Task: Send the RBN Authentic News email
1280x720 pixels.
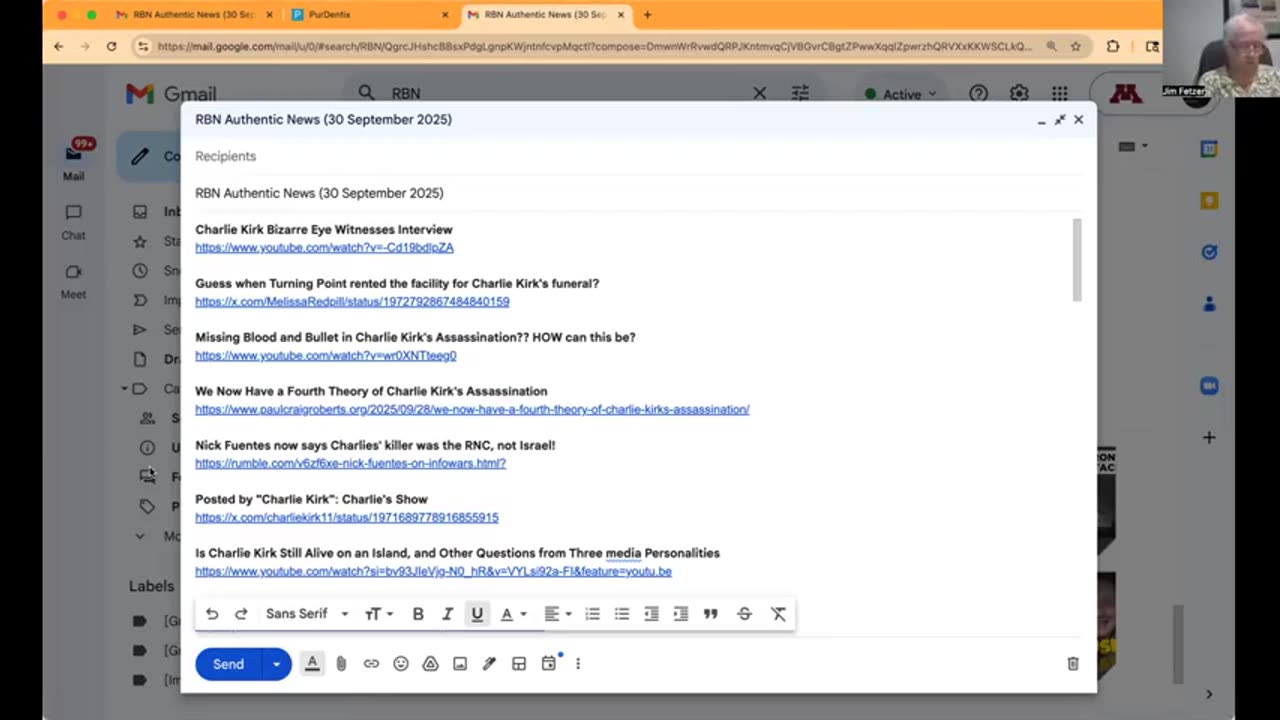Action: coord(228,664)
